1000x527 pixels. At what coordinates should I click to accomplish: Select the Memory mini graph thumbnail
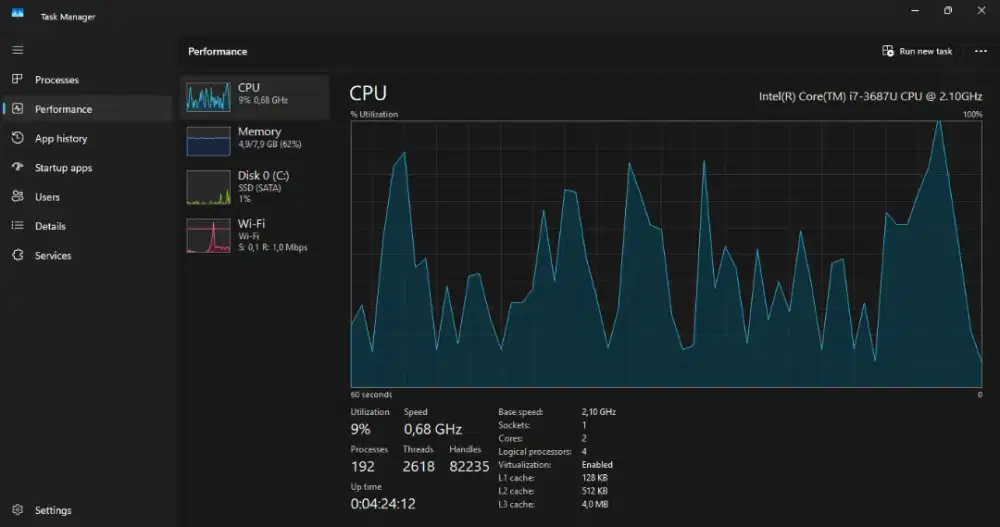(x=208, y=141)
